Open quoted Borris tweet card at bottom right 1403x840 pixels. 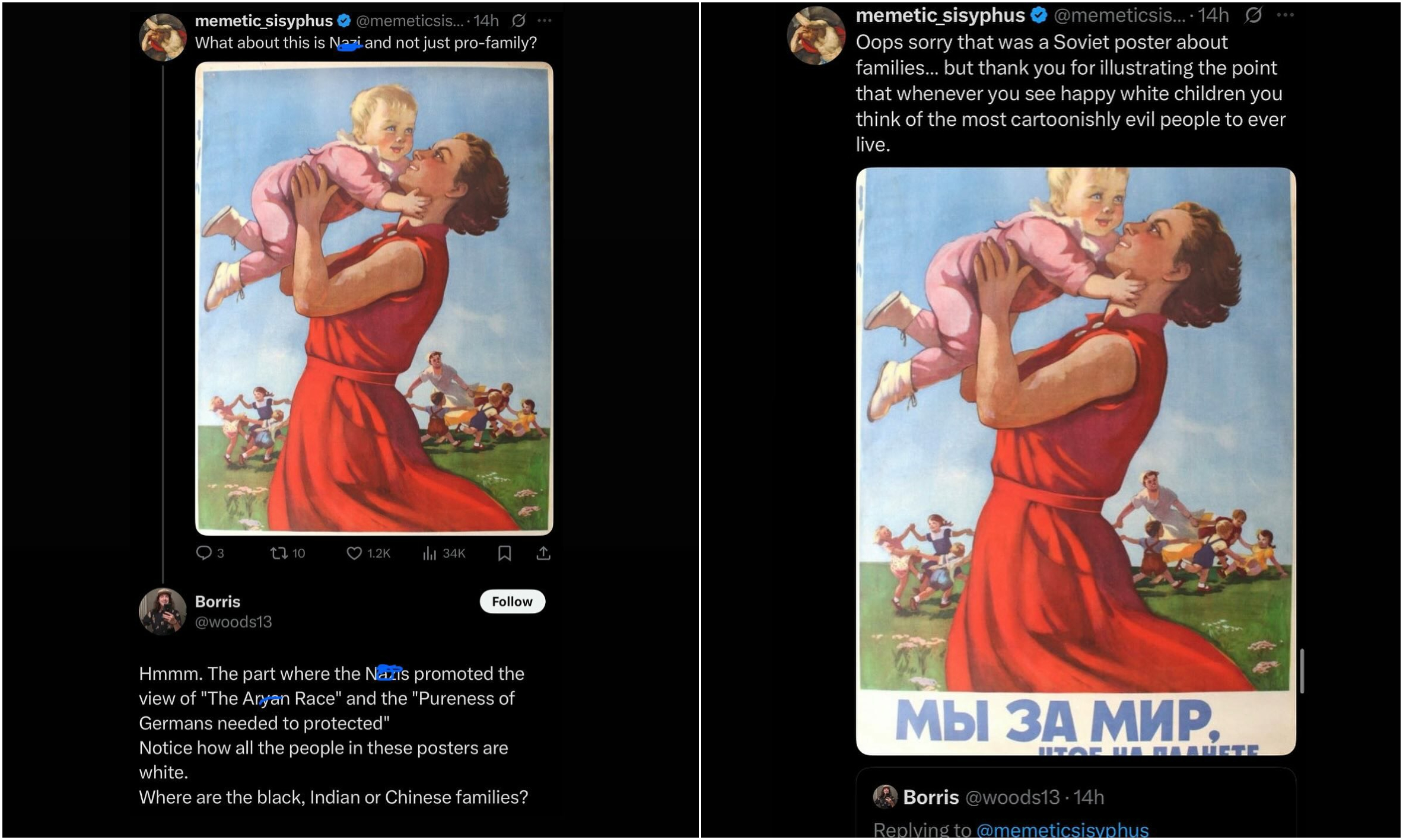point(1076,803)
